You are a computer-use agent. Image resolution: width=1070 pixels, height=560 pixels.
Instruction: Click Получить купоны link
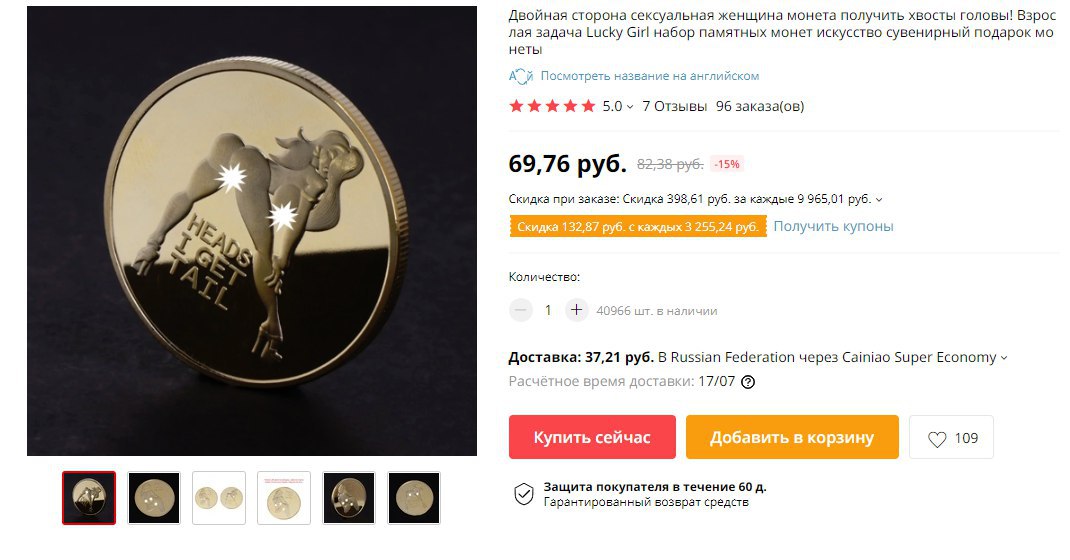coord(833,226)
